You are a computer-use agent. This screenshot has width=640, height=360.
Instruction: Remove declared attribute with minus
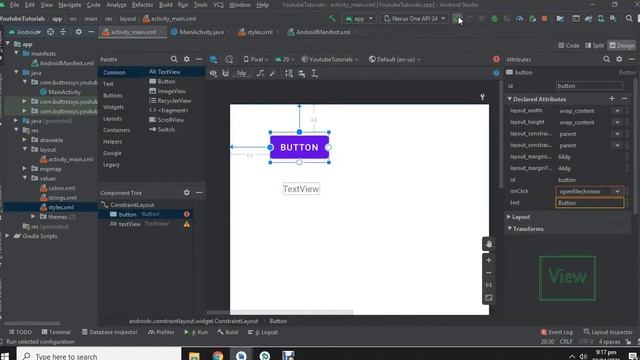coord(624,98)
